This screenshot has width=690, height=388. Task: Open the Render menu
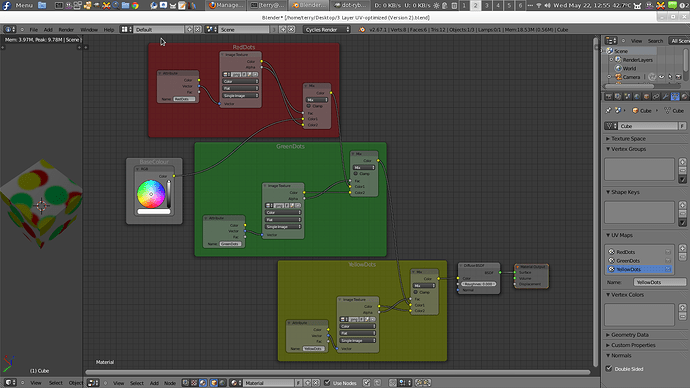66,29
